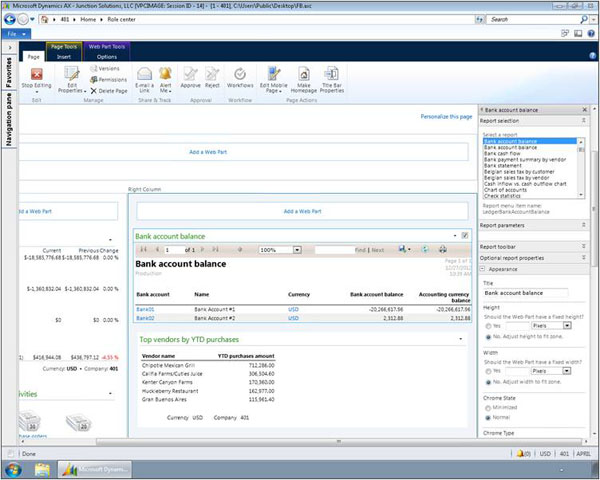Click the forward navigation arrow
This screenshot has width=600, height=480.
pos(23,19)
